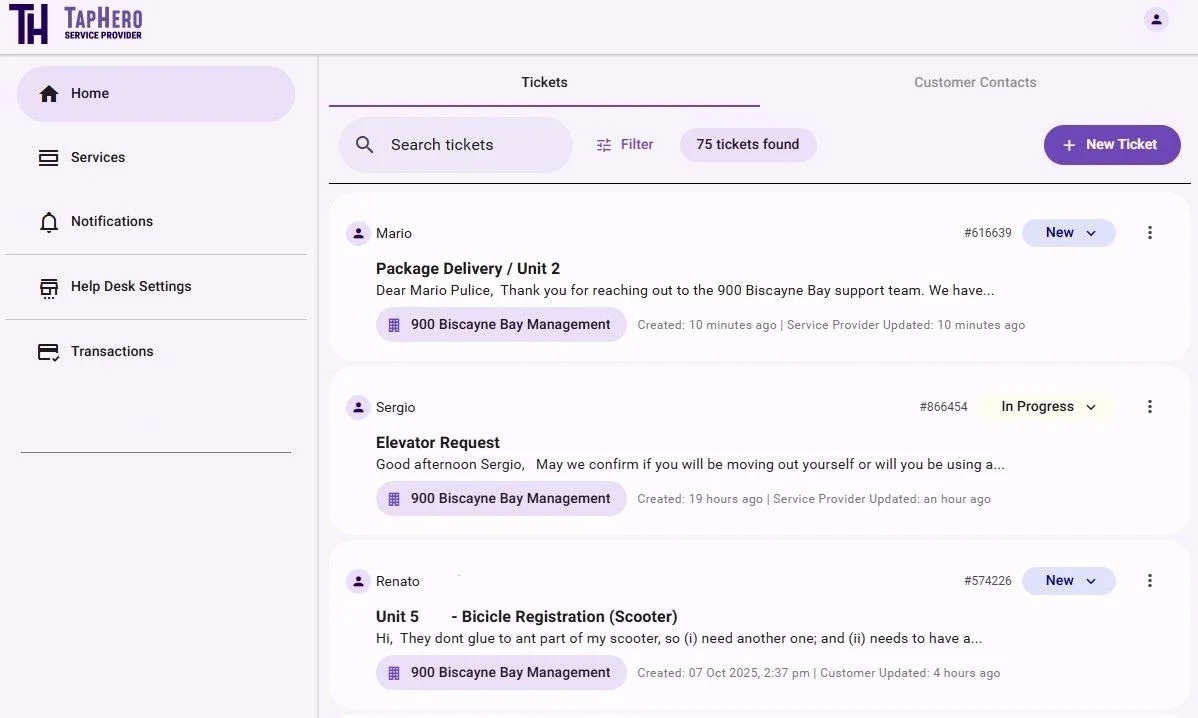Screen dimensions: 1198x718
Task: Click the 'Good afternoon Sergio' message preview
Action: point(690,464)
